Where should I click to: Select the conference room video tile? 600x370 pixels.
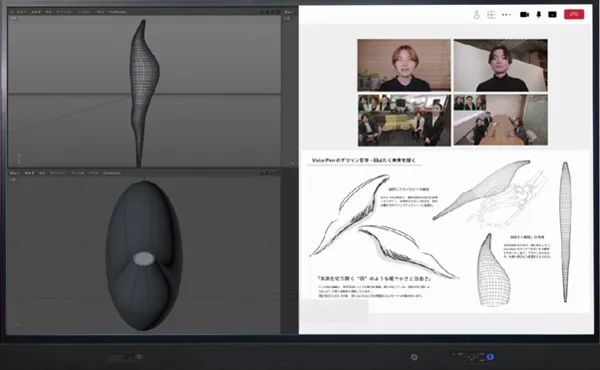[x=501, y=120]
